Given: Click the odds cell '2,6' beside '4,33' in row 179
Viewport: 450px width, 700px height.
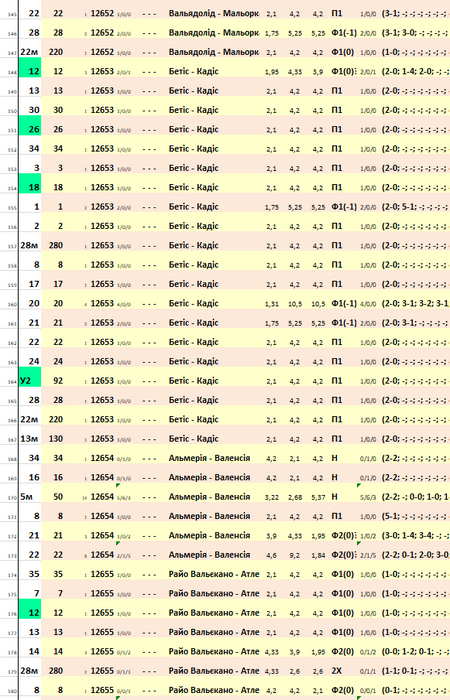Looking at the screenshot, I should (x=295, y=671).
